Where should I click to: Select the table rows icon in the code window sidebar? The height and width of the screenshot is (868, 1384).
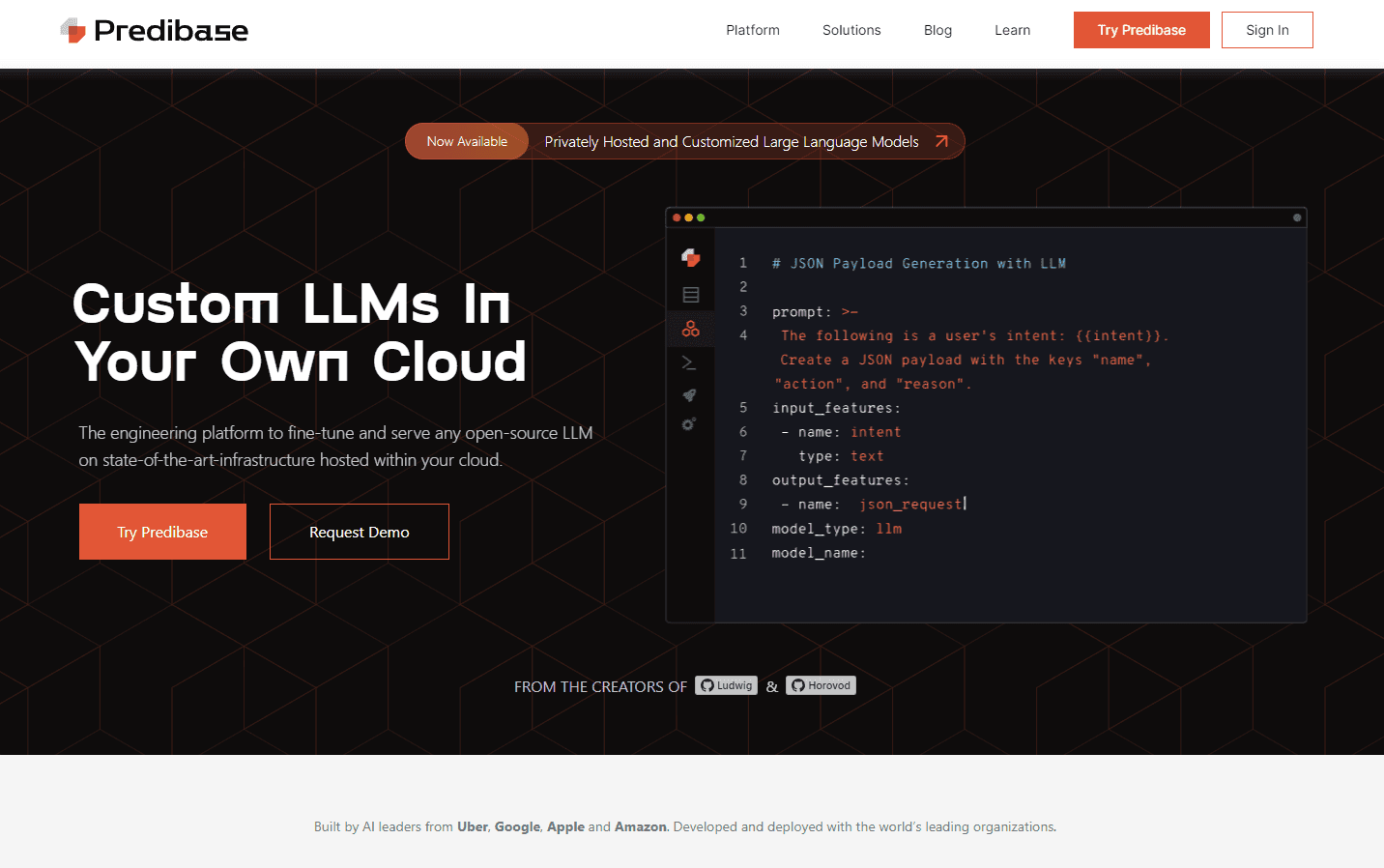coord(690,295)
